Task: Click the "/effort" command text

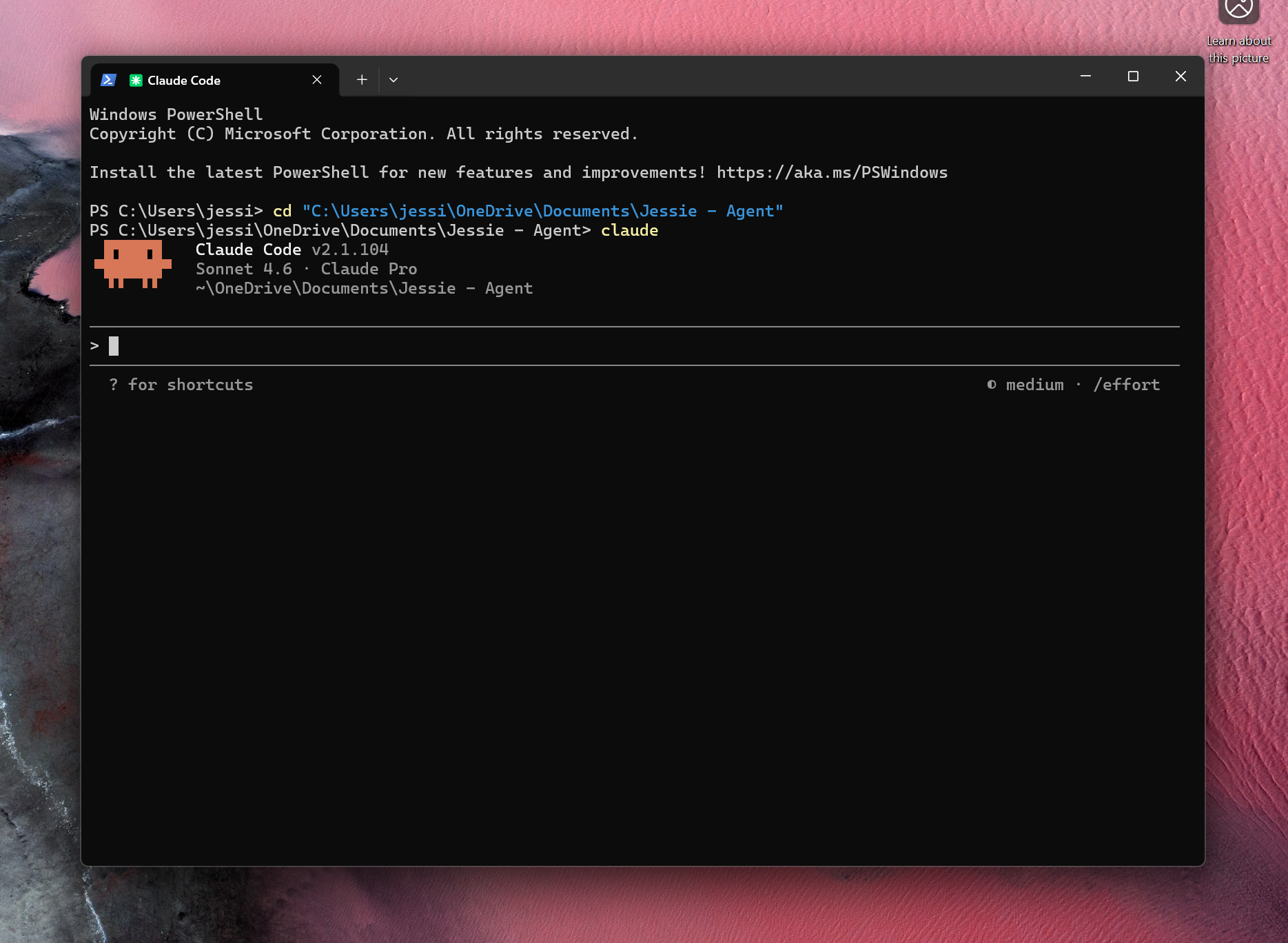Action: 1127,385
